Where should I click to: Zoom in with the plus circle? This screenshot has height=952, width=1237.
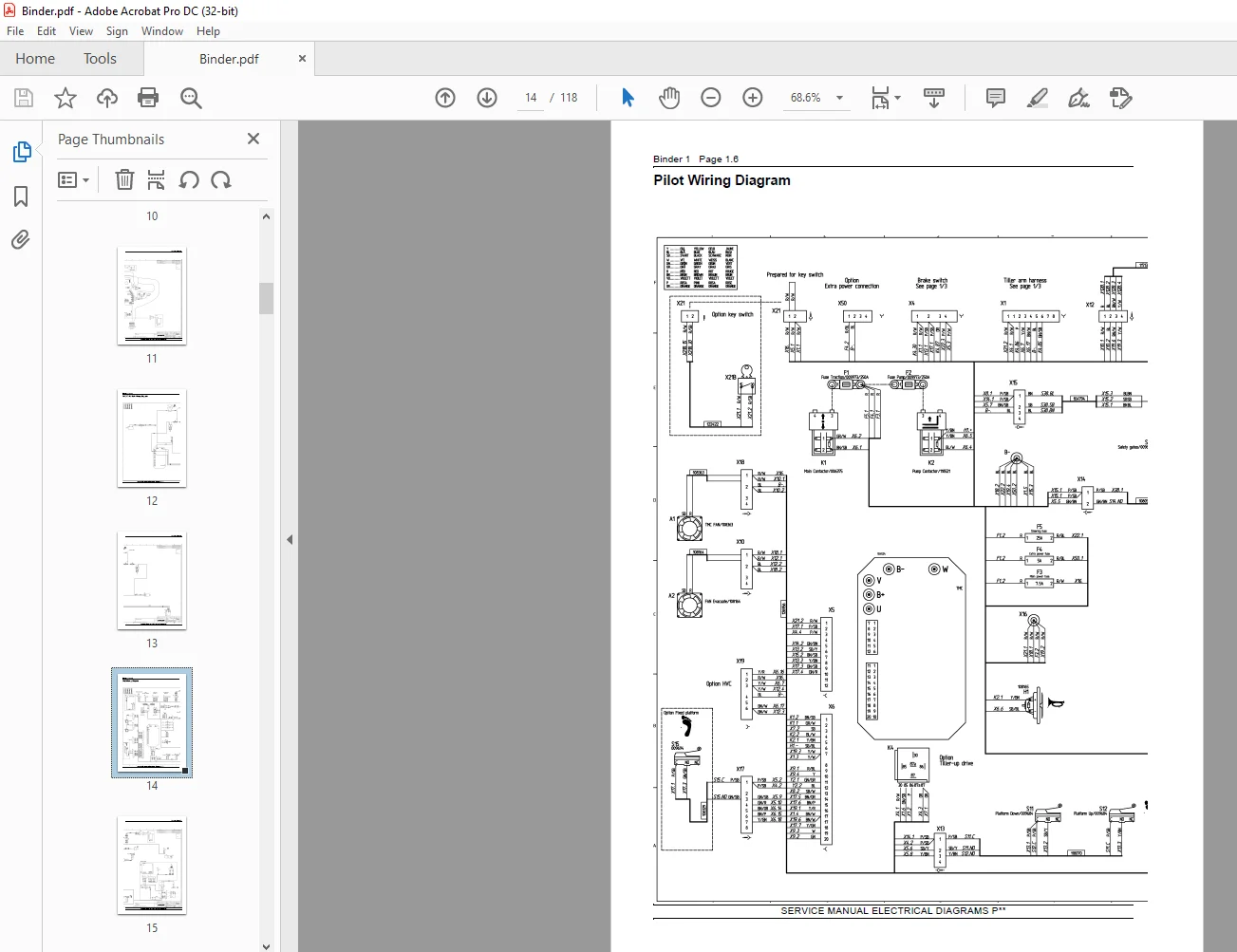click(753, 98)
